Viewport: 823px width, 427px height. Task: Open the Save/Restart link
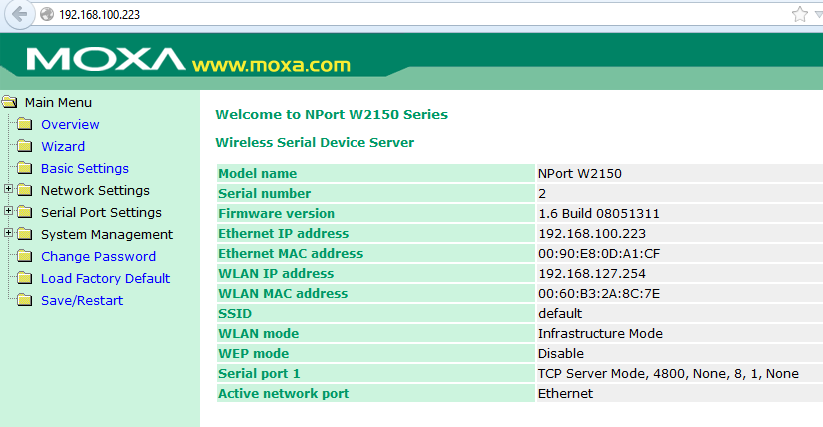click(82, 301)
